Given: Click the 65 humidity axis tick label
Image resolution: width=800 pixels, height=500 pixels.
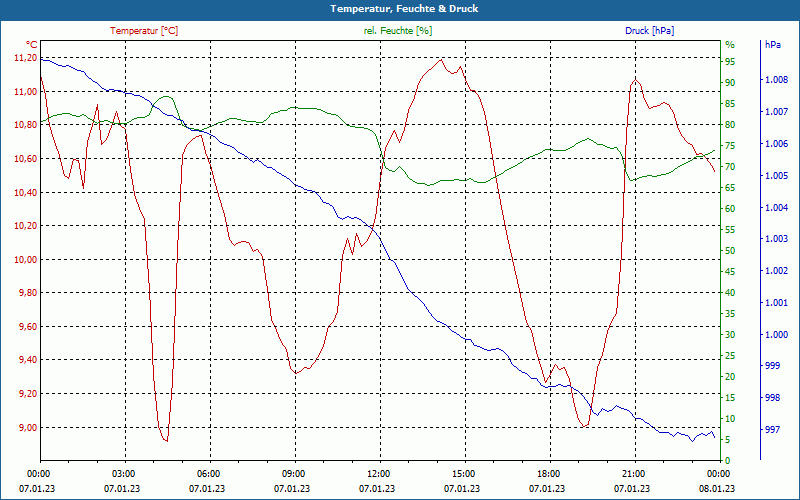Looking at the screenshot, I should (x=730, y=188).
